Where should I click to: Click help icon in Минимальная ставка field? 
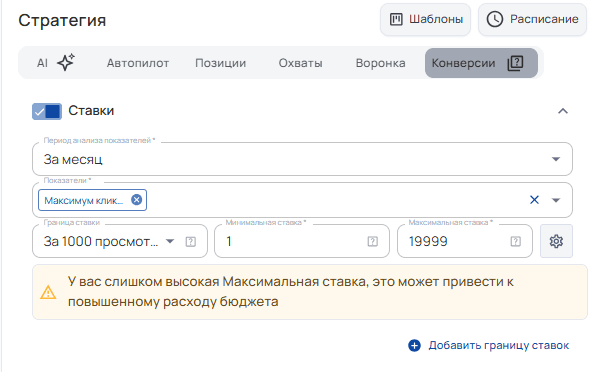[x=373, y=241]
